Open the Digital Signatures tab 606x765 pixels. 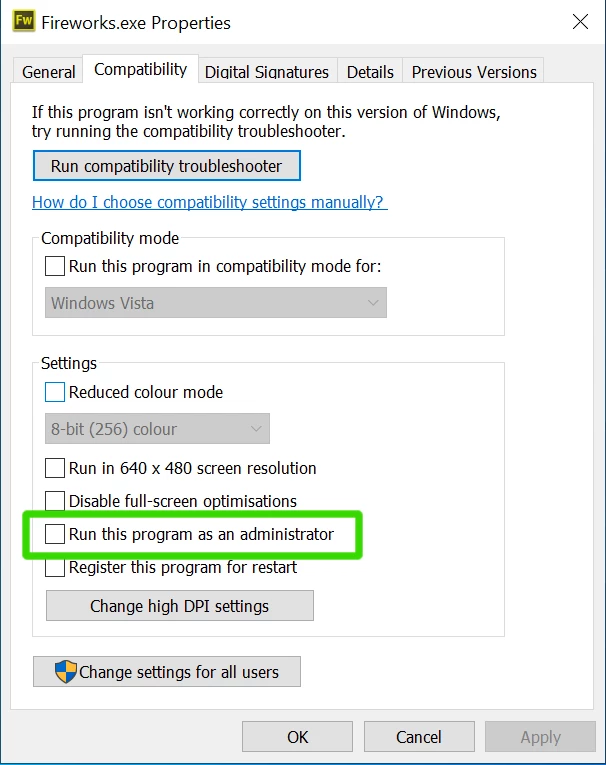pyautogui.click(x=267, y=72)
